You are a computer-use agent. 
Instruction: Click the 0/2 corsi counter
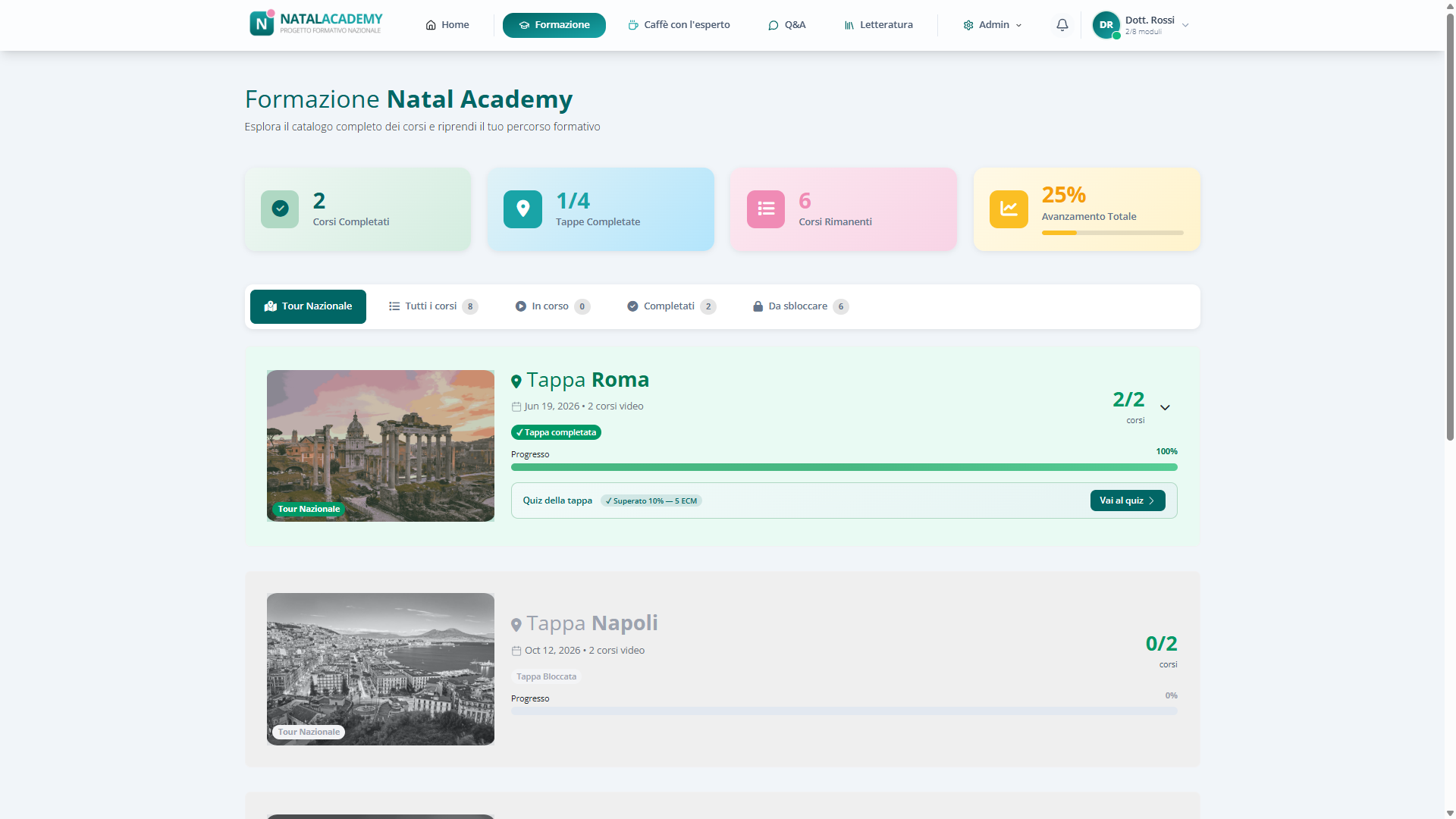click(x=1161, y=651)
